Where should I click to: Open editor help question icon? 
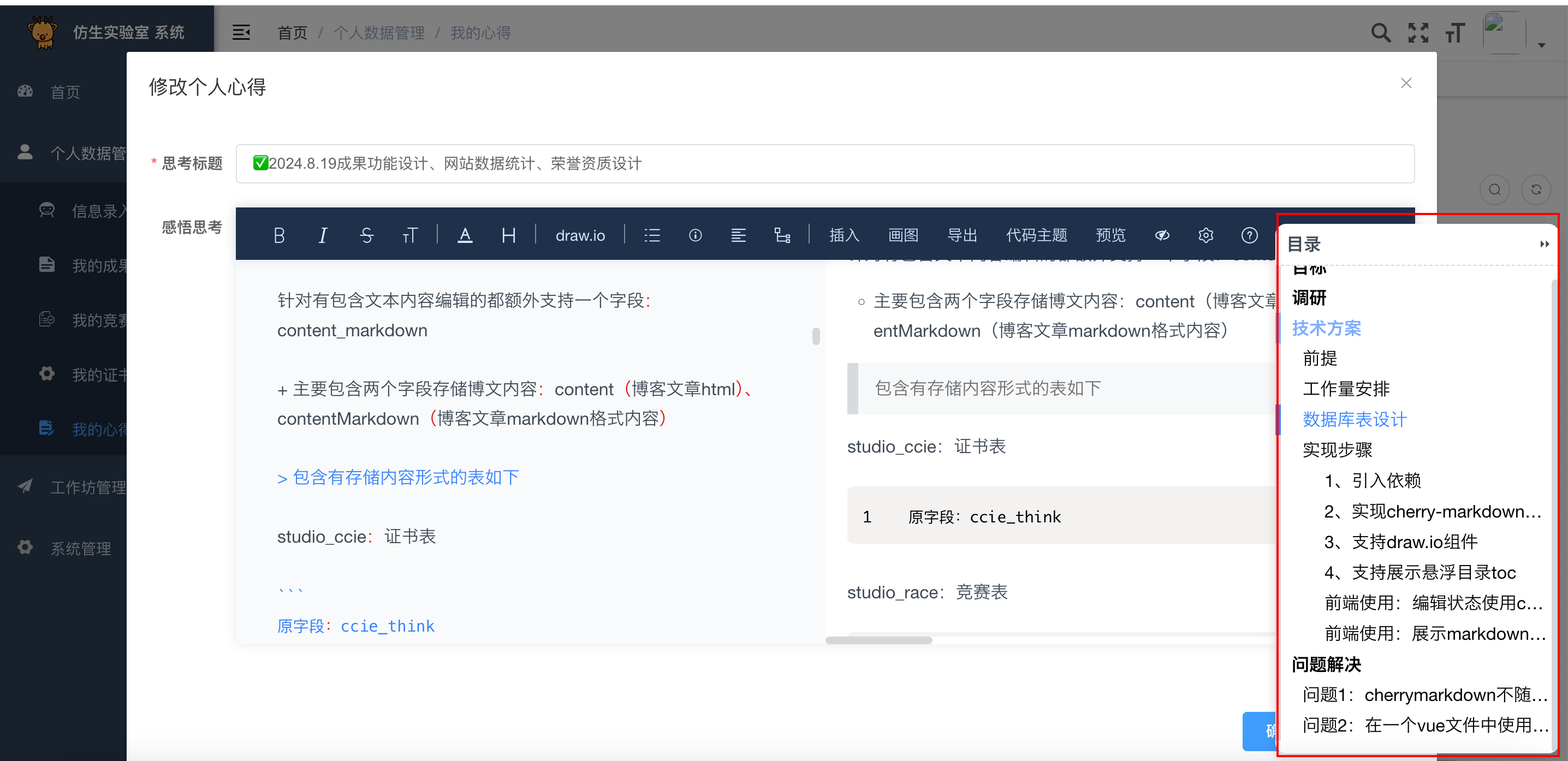1250,236
